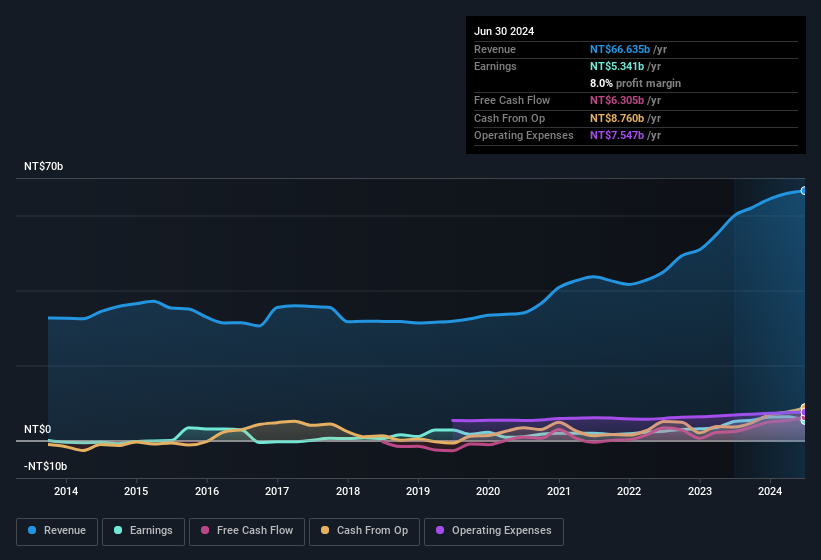The height and width of the screenshot is (560, 821).
Task: Select the 2017 x-axis year label
Action: click(x=277, y=491)
